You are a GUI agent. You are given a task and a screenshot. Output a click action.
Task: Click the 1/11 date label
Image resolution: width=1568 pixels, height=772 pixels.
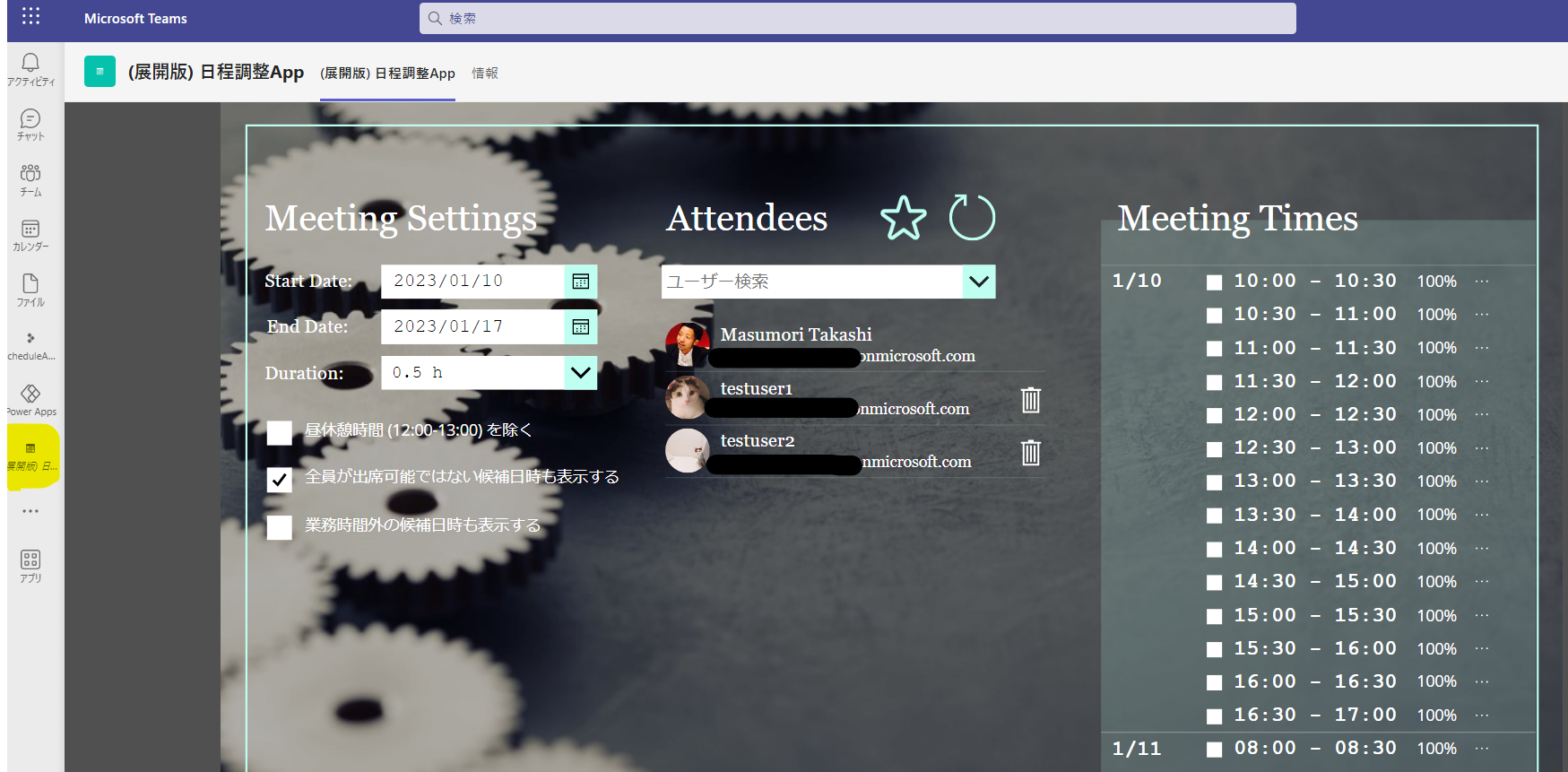(x=1137, y=749)
